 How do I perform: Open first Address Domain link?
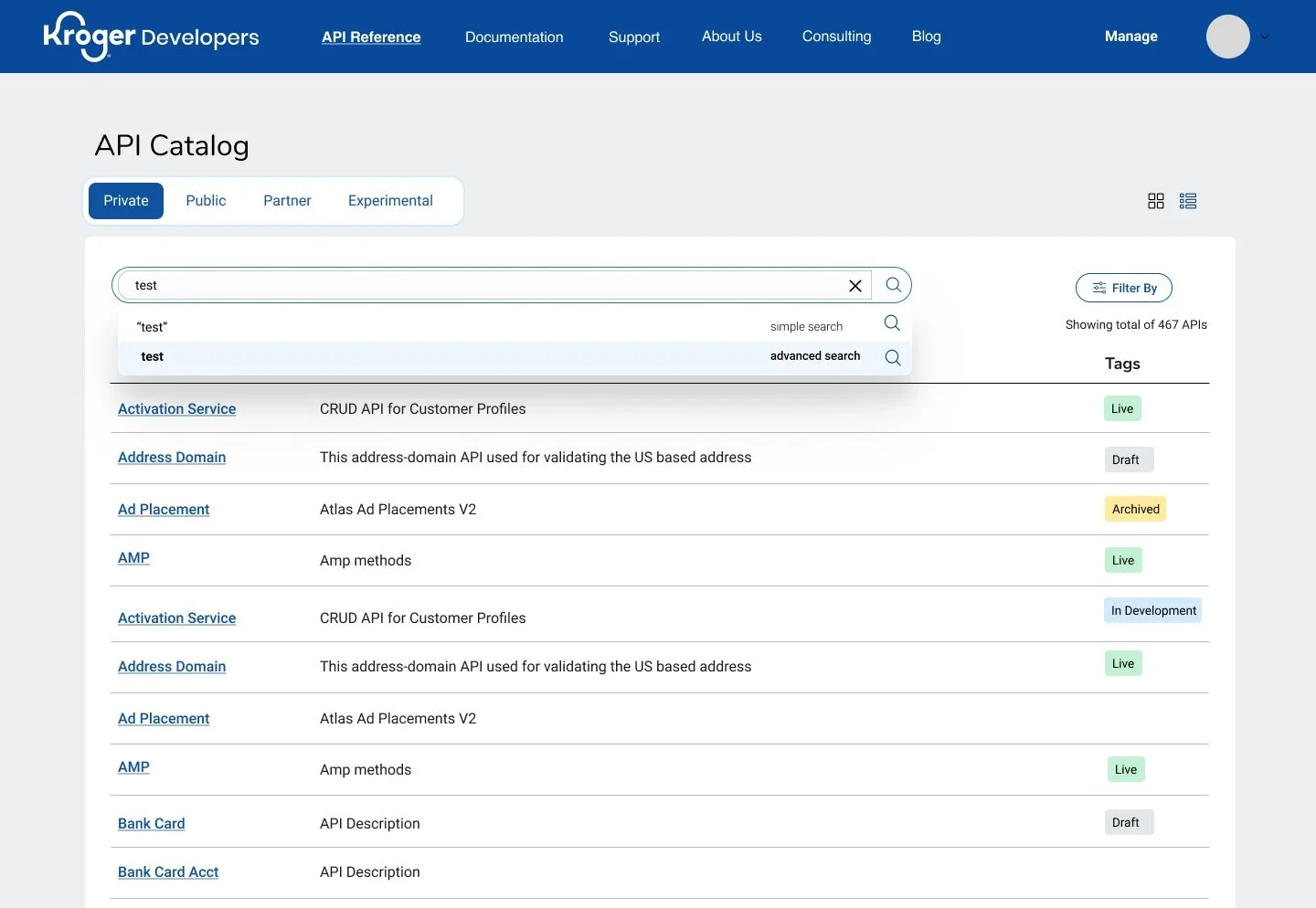click(x=172, y=458)
